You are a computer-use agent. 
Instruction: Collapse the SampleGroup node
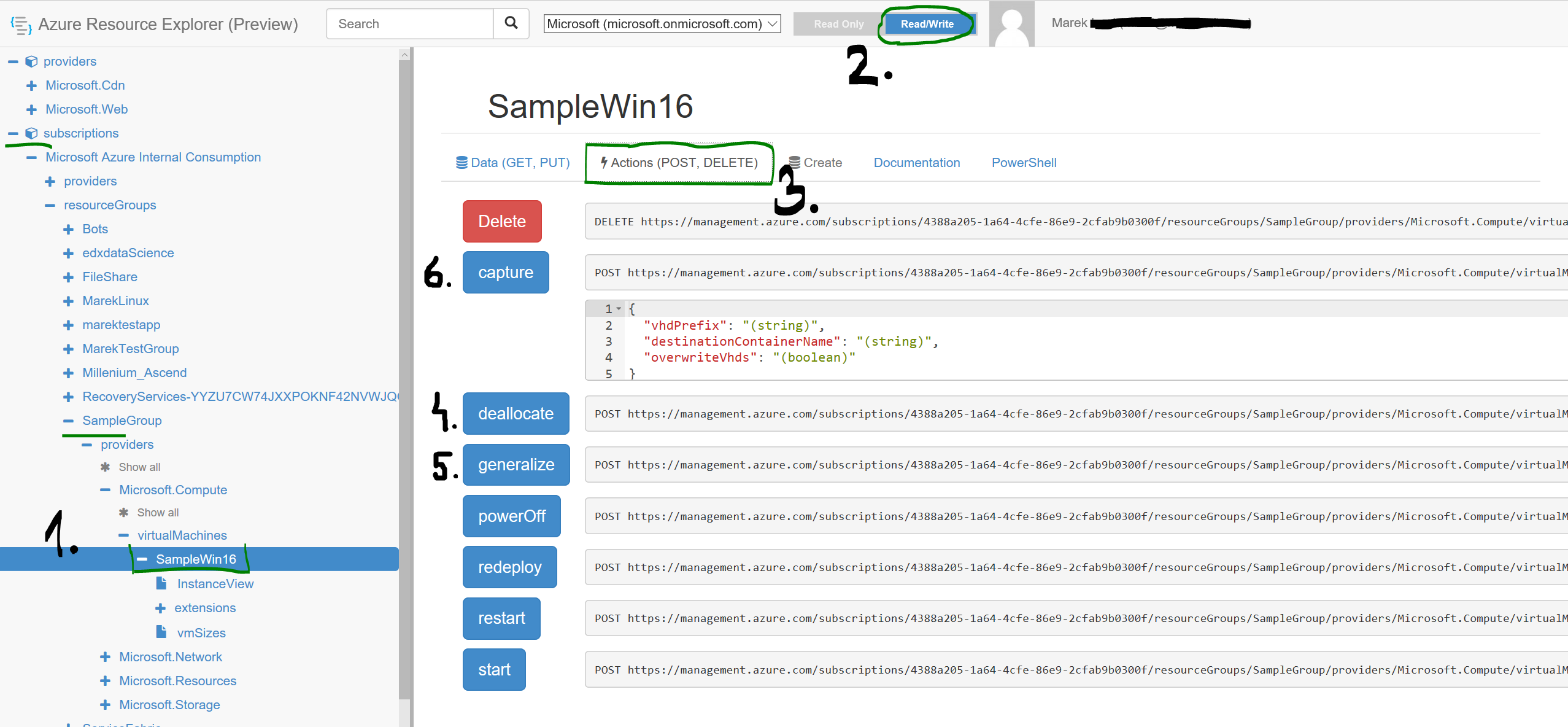[x=69, y=421]
